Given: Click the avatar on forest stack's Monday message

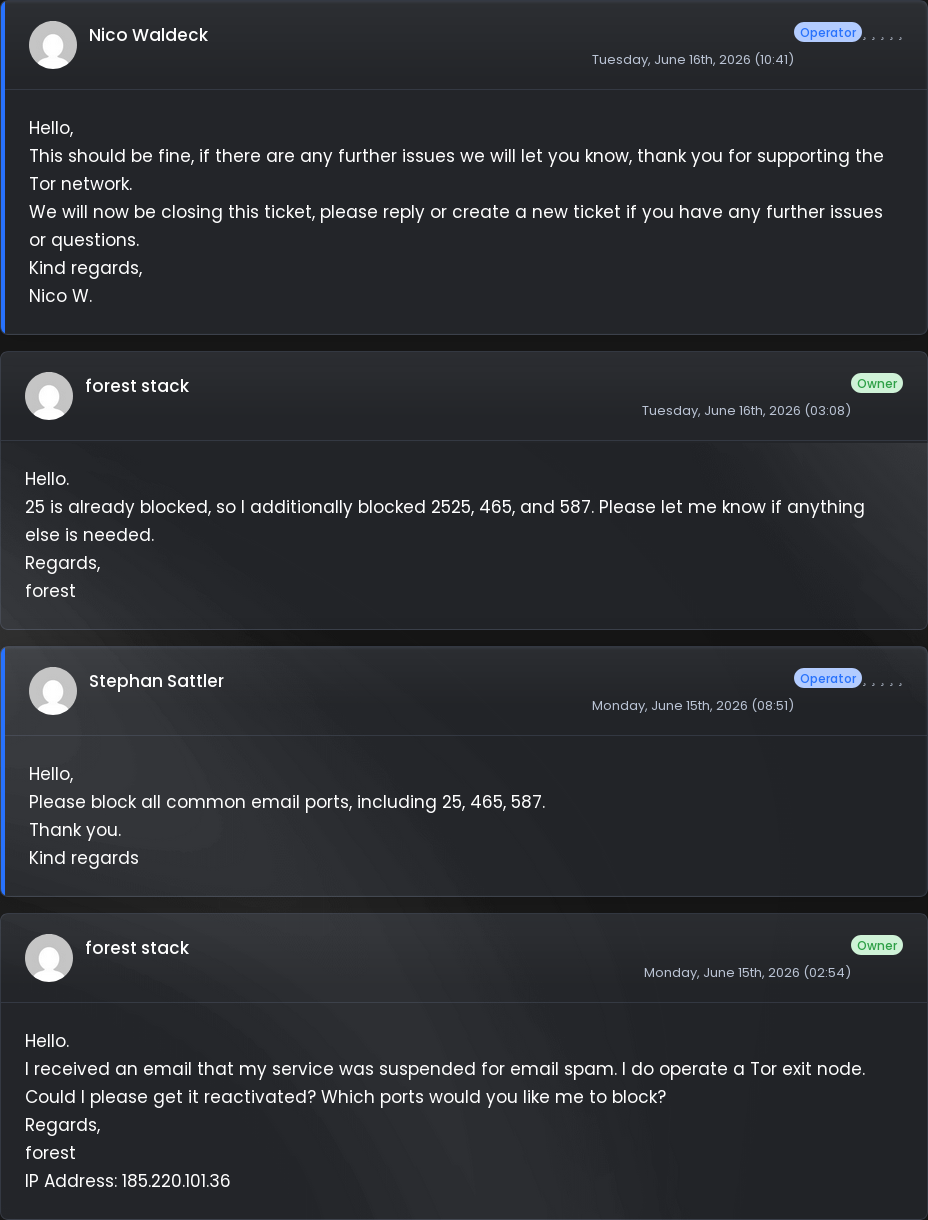Looking at the screenshot, I should (49, 958).
